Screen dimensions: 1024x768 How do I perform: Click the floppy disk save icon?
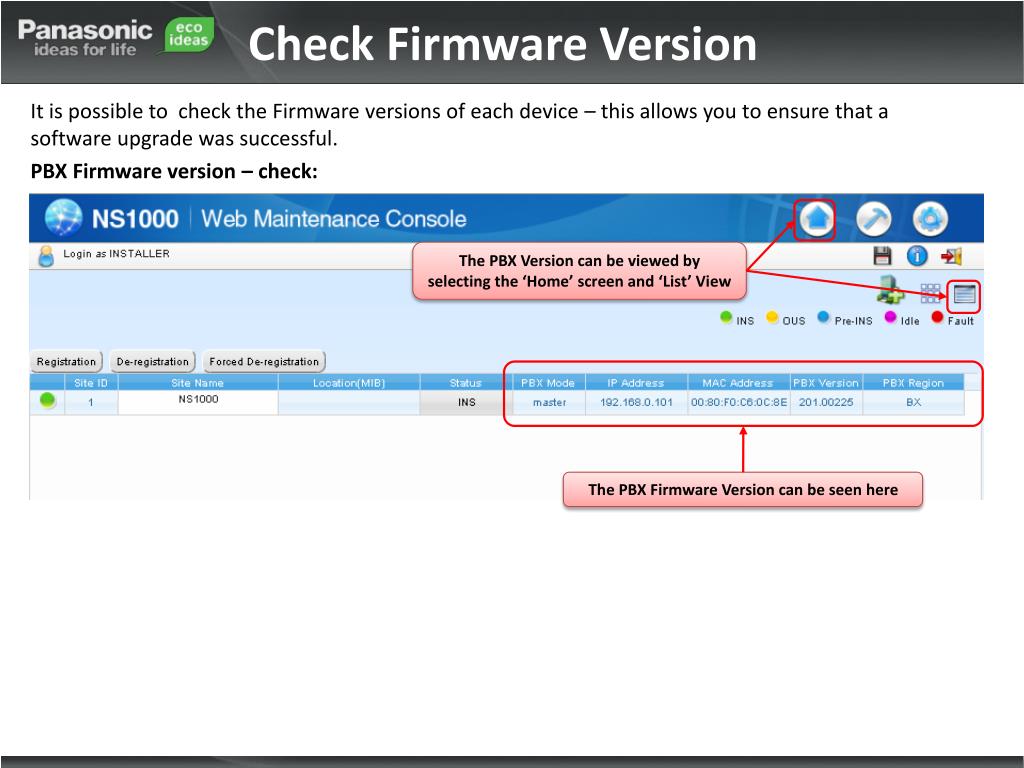pyautogui.click(x=882, y=256)
